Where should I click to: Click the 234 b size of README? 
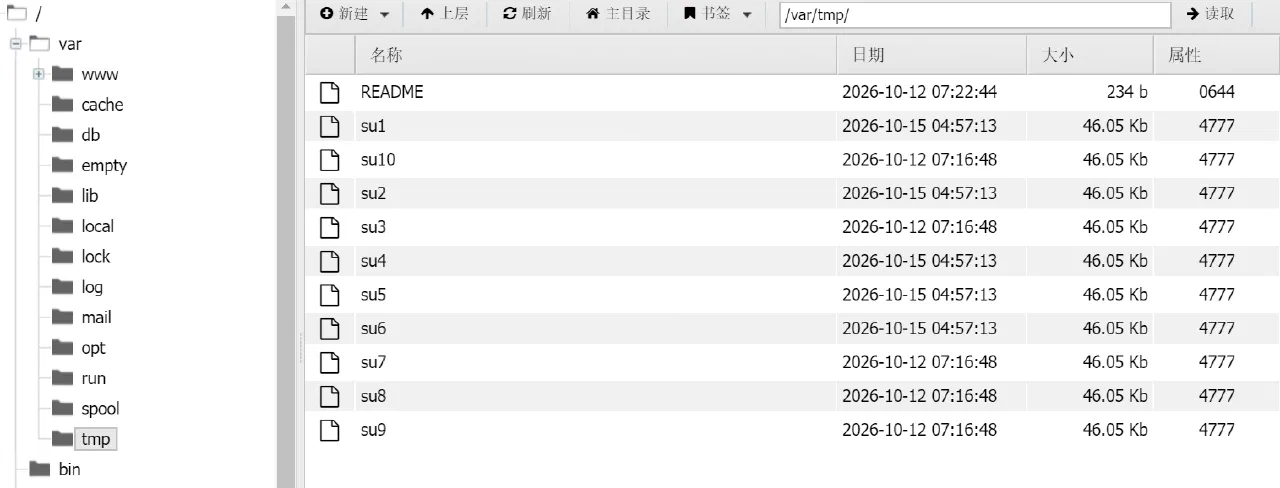(x=1127, y=92)
